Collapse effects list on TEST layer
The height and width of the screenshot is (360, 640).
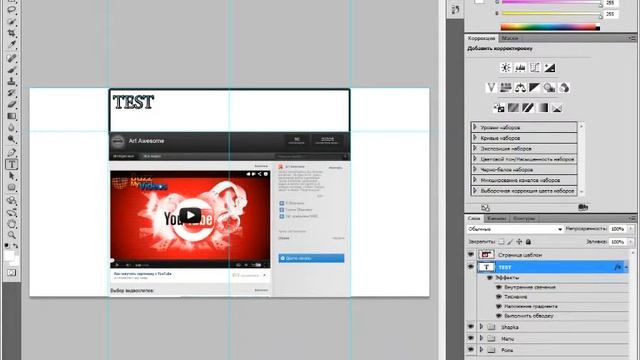tap(626, 267)
